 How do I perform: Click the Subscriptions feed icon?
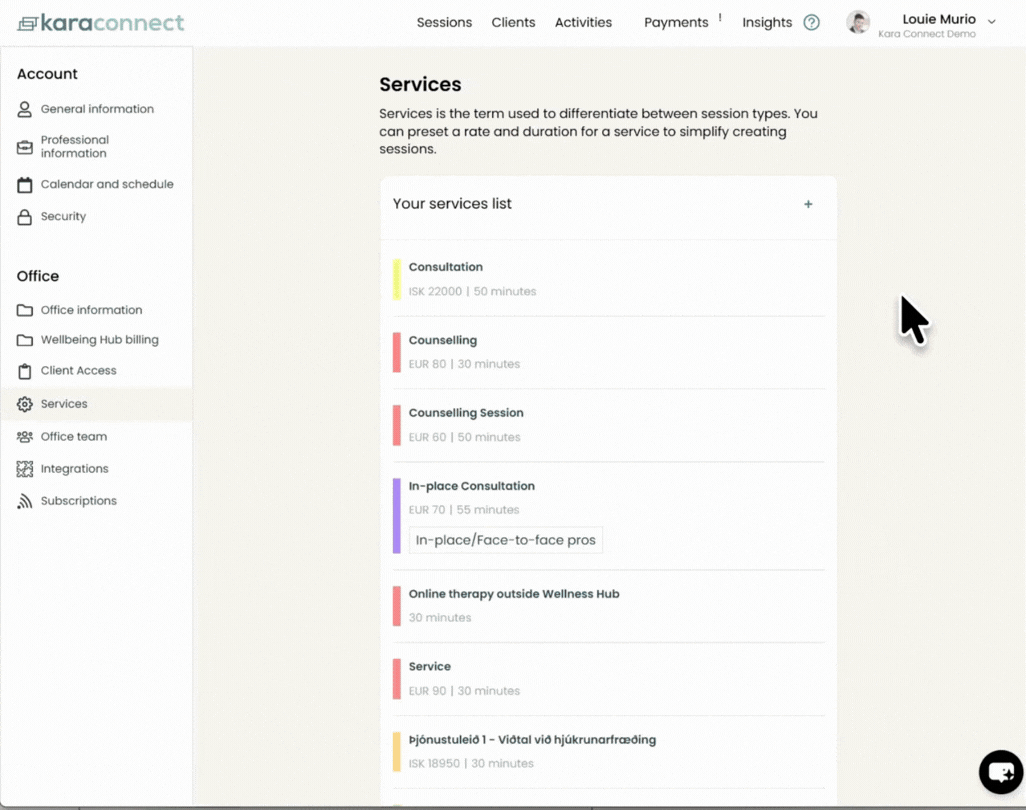24,501
